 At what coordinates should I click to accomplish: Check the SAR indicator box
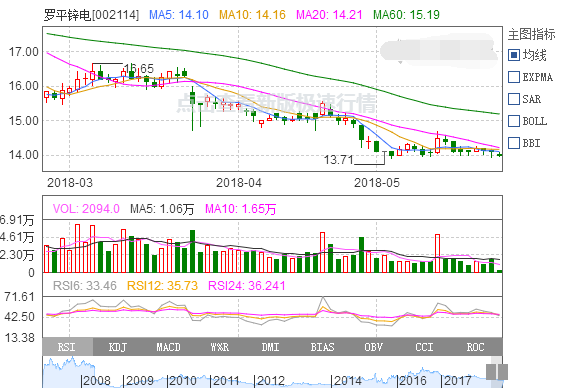tap(514, 99)
